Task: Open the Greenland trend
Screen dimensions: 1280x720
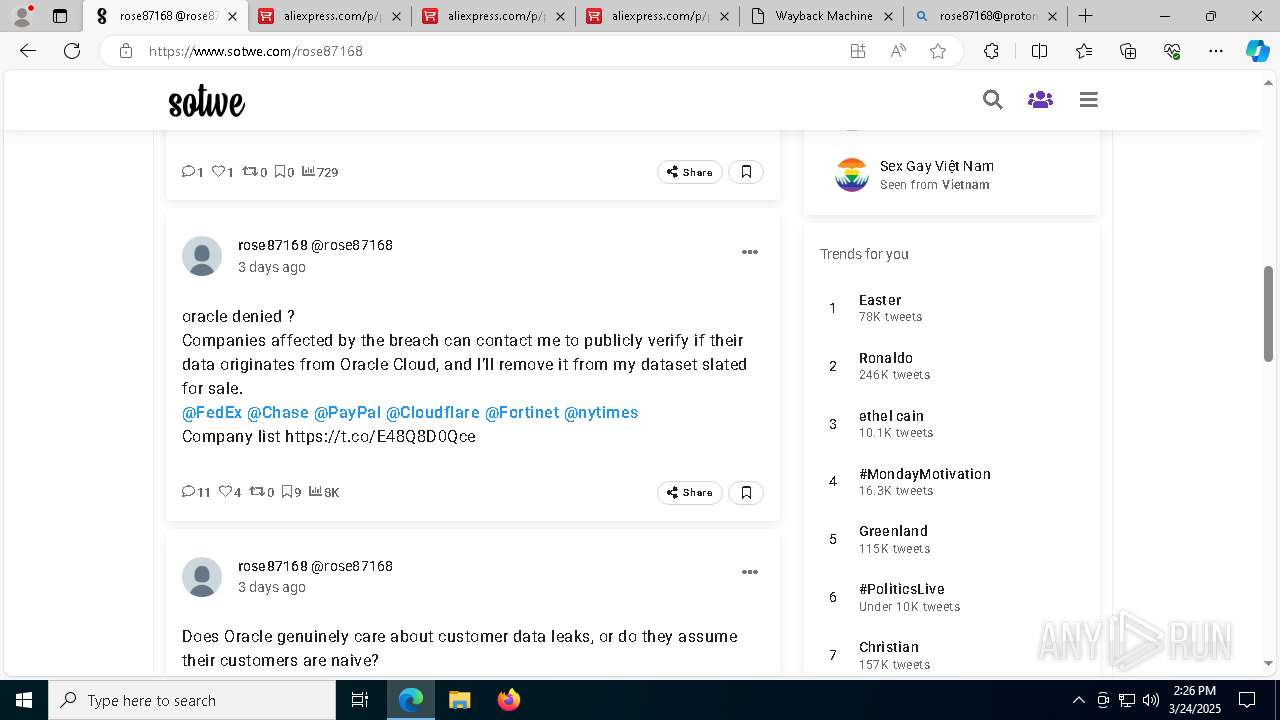Action: [893, 531]
